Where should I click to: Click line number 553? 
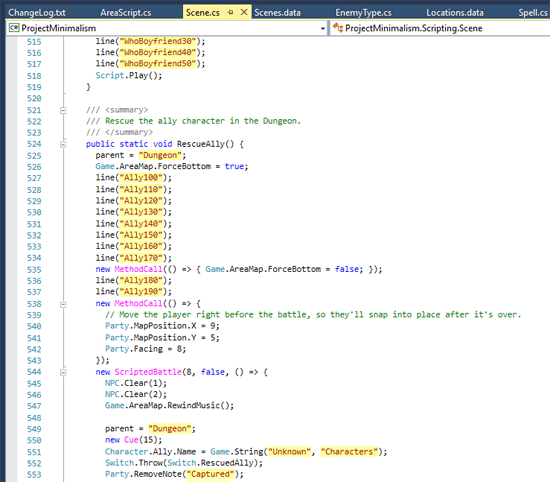coord(34,475)
